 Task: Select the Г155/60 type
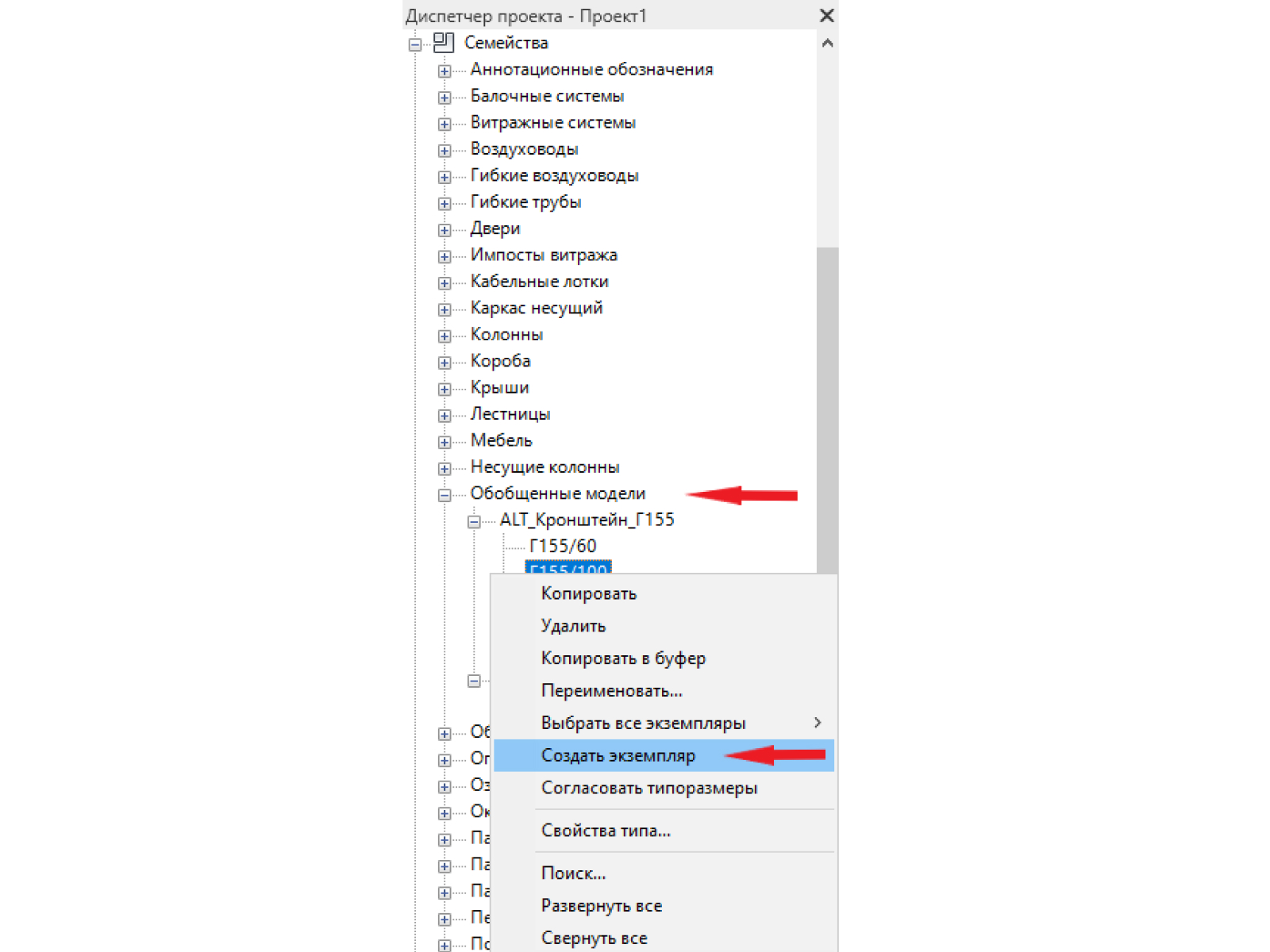point(563,546)
